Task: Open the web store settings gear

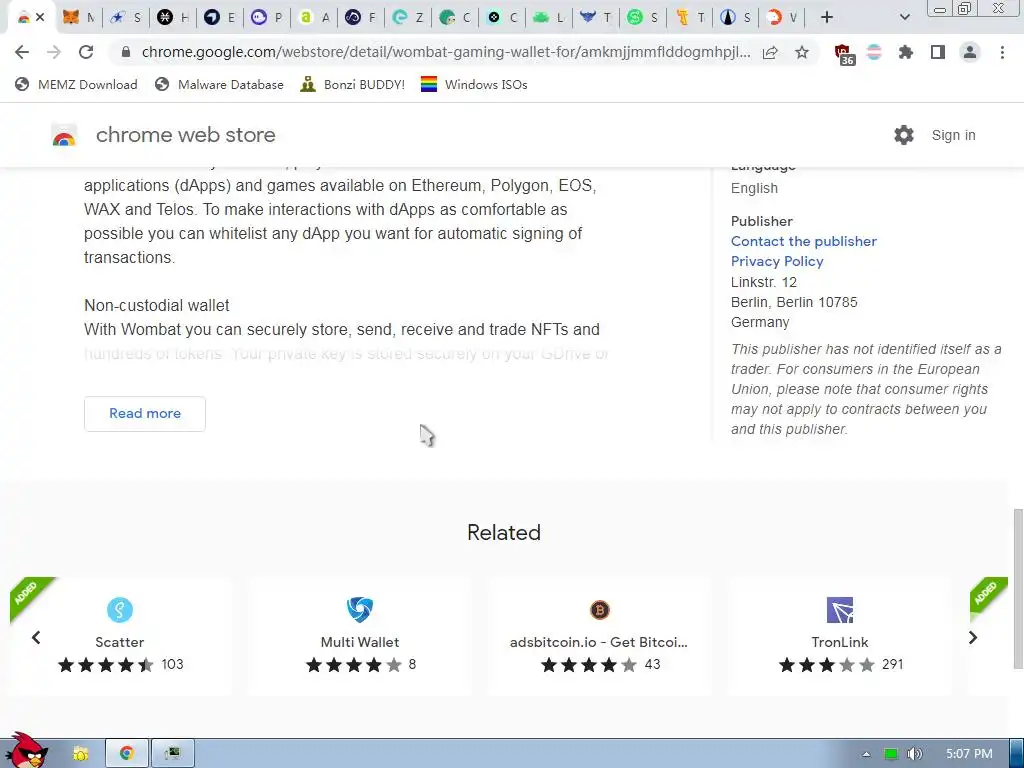Action: (x=904, y=135)
